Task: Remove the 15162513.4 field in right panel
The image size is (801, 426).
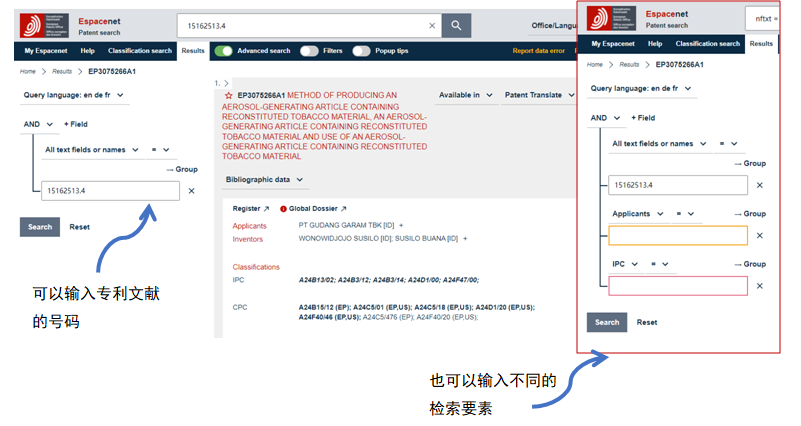Action: (760, 185)
